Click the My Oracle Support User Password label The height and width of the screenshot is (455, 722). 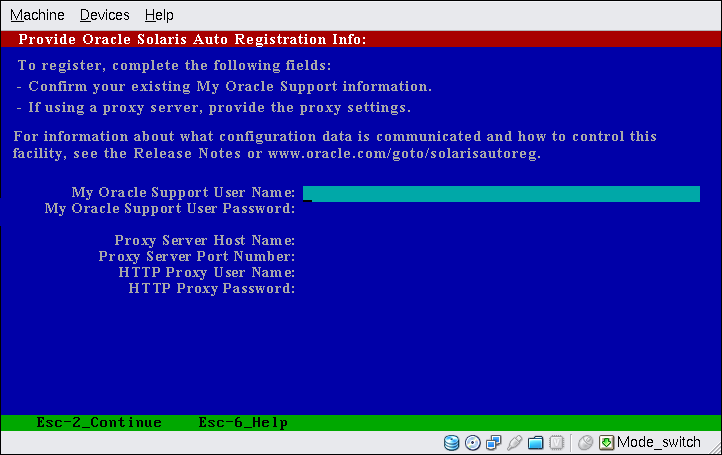169,209
